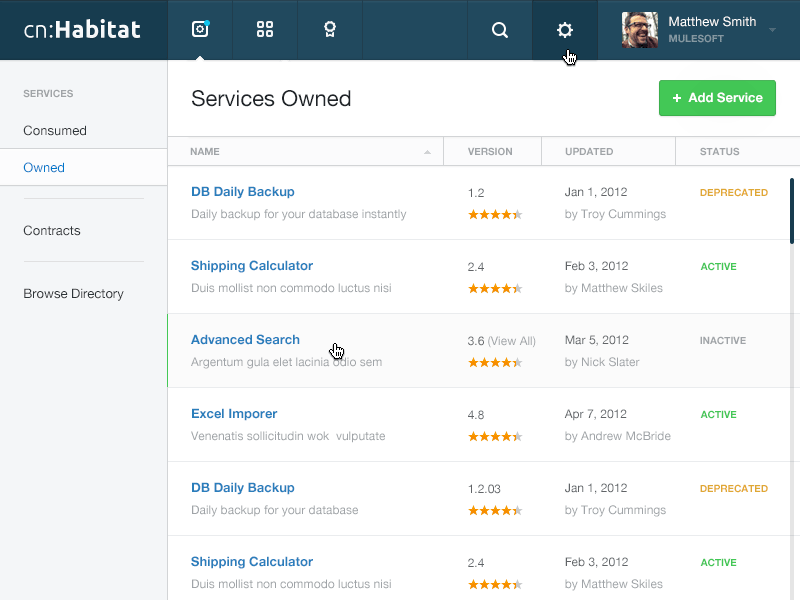This screenshot has width=800, height=600.
Task: Open Contracts from the sidebar
Action: coord(52,231)
